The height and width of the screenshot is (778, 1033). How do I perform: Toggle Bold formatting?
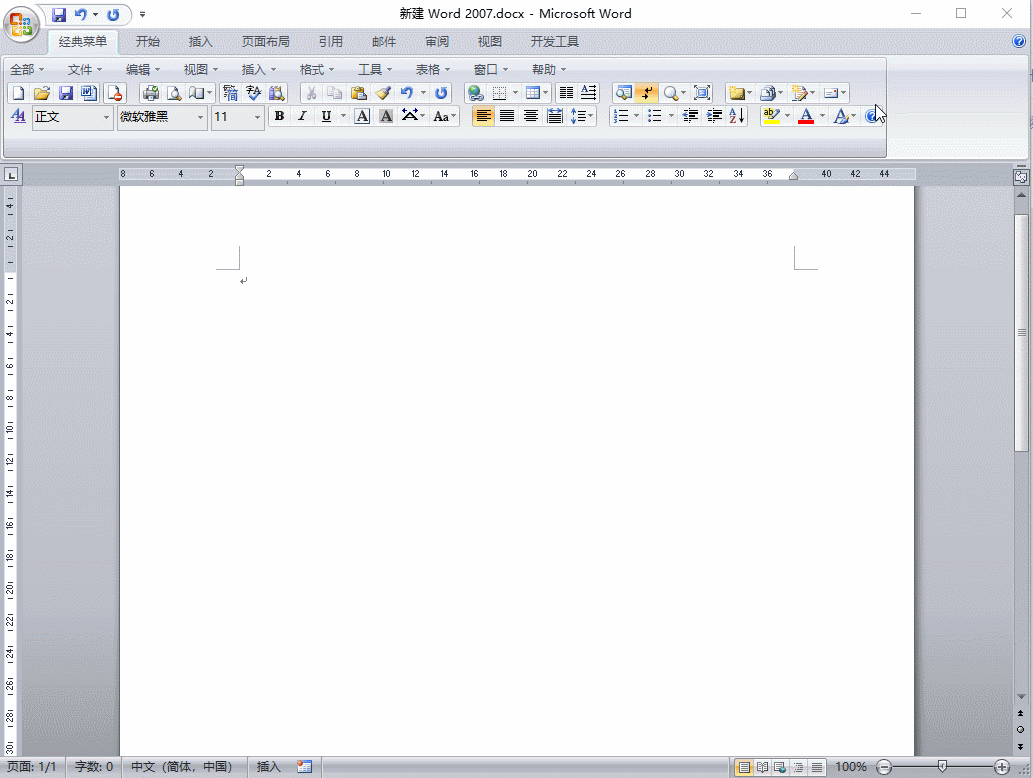coord(279,117)
